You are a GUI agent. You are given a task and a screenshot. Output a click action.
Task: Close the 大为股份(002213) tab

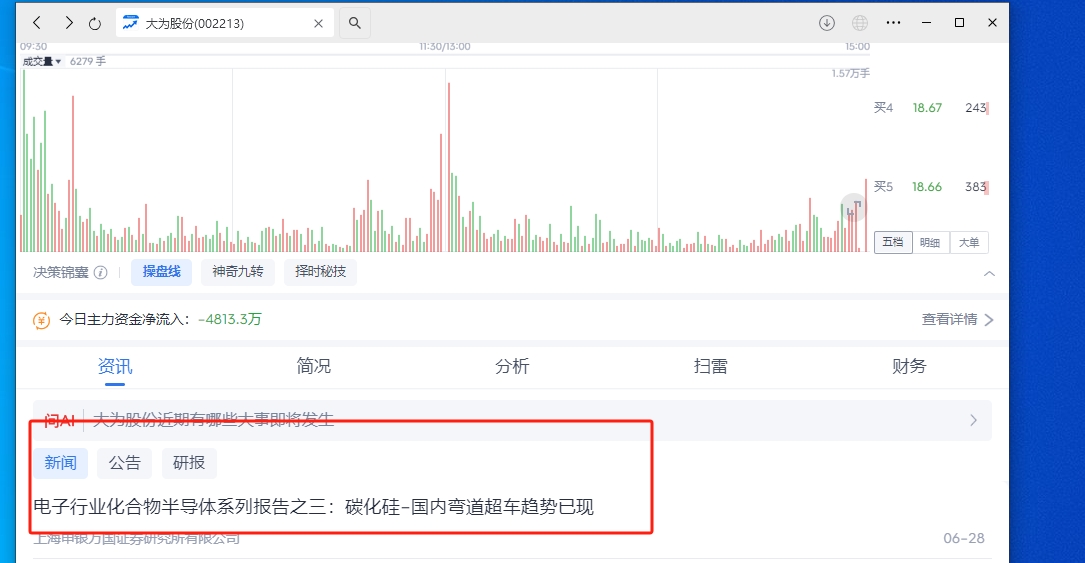click(318, 24)
